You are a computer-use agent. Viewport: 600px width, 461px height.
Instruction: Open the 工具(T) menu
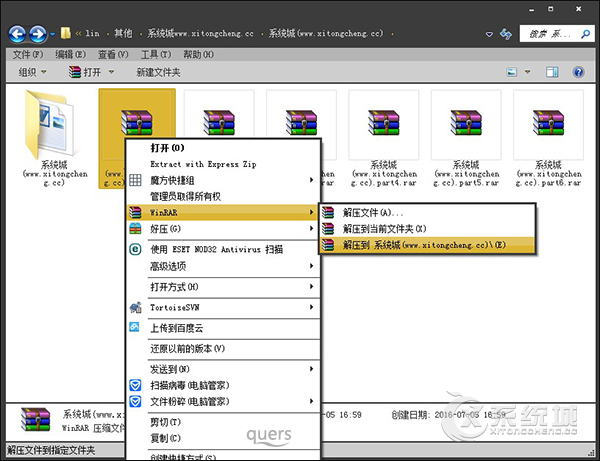tap(156, 54)
